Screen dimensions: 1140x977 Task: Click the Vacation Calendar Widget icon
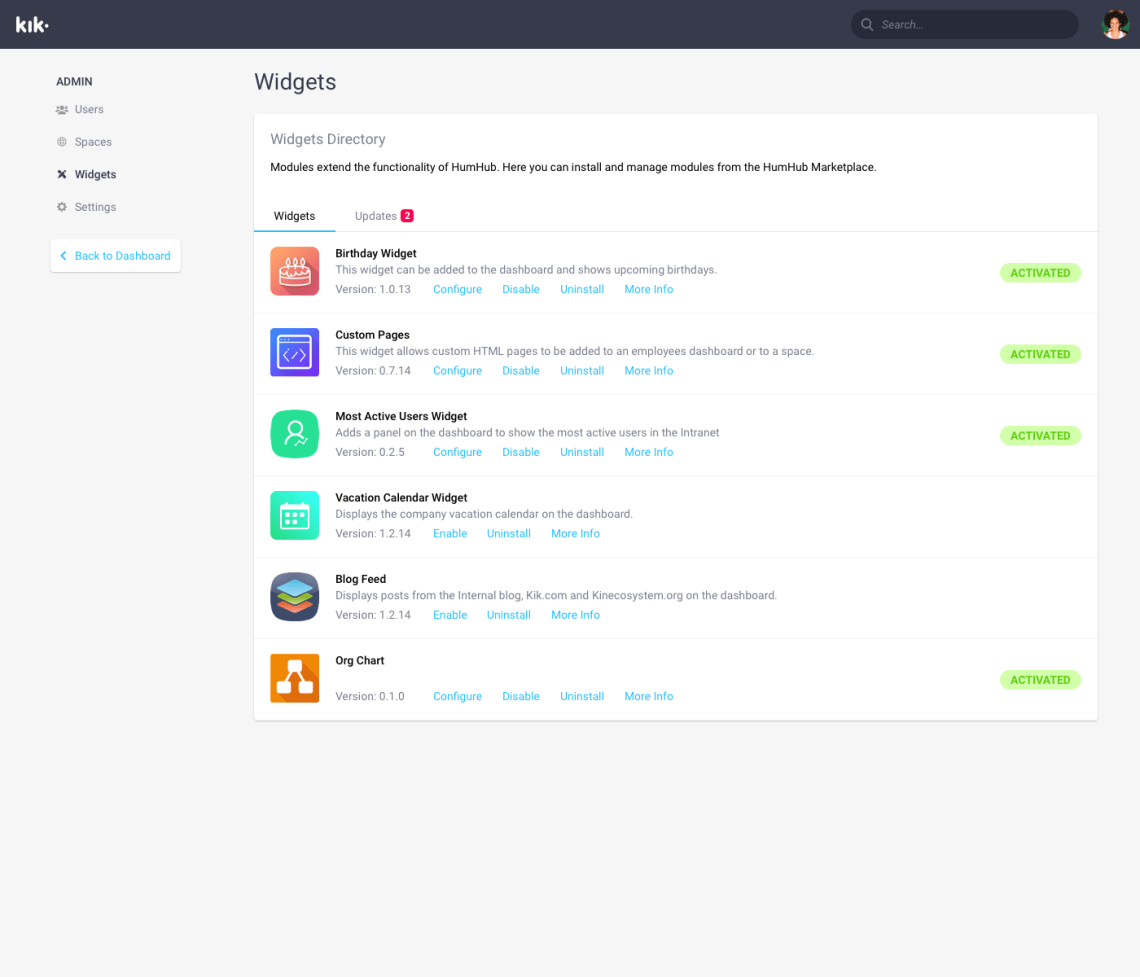pyautogui.click(x=294, y=515)
